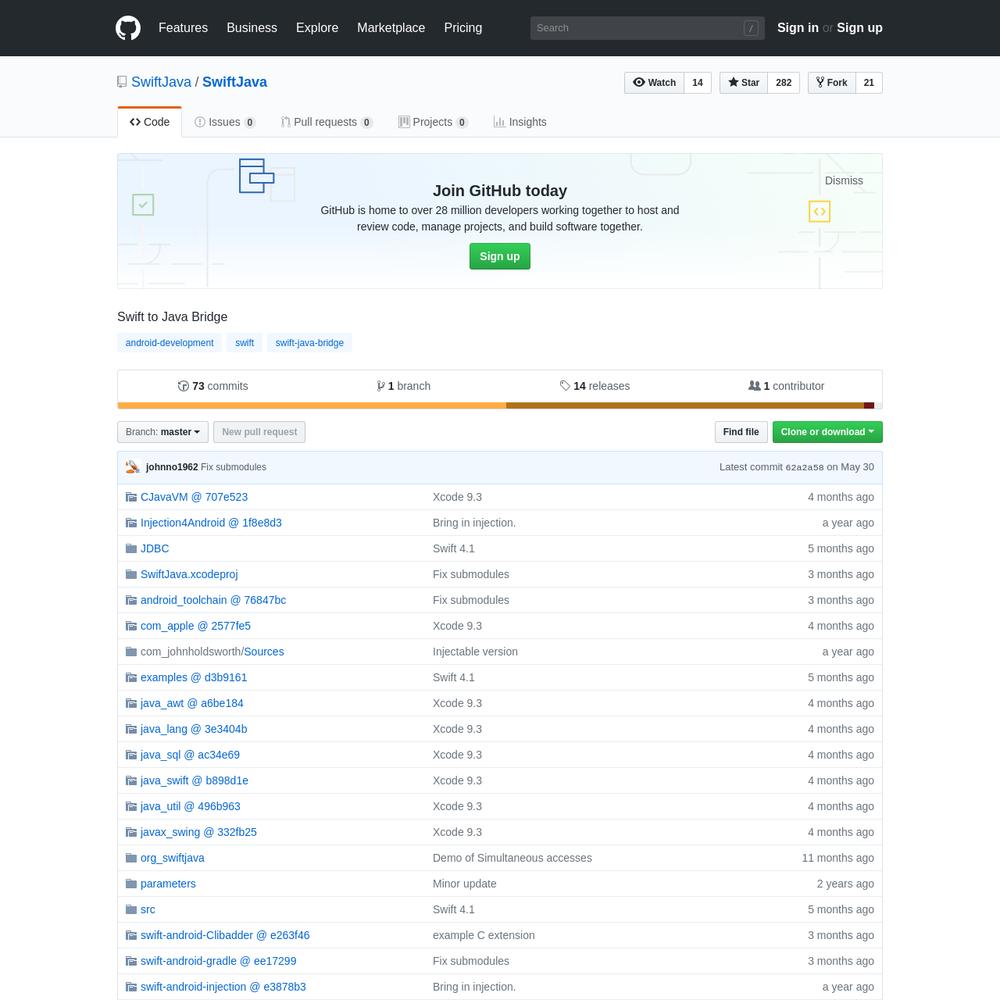Image resolution: width=1000 pixels, height=1000 pixels.
Task: Open Pricing in the top navigation
Action: (463, 28)
